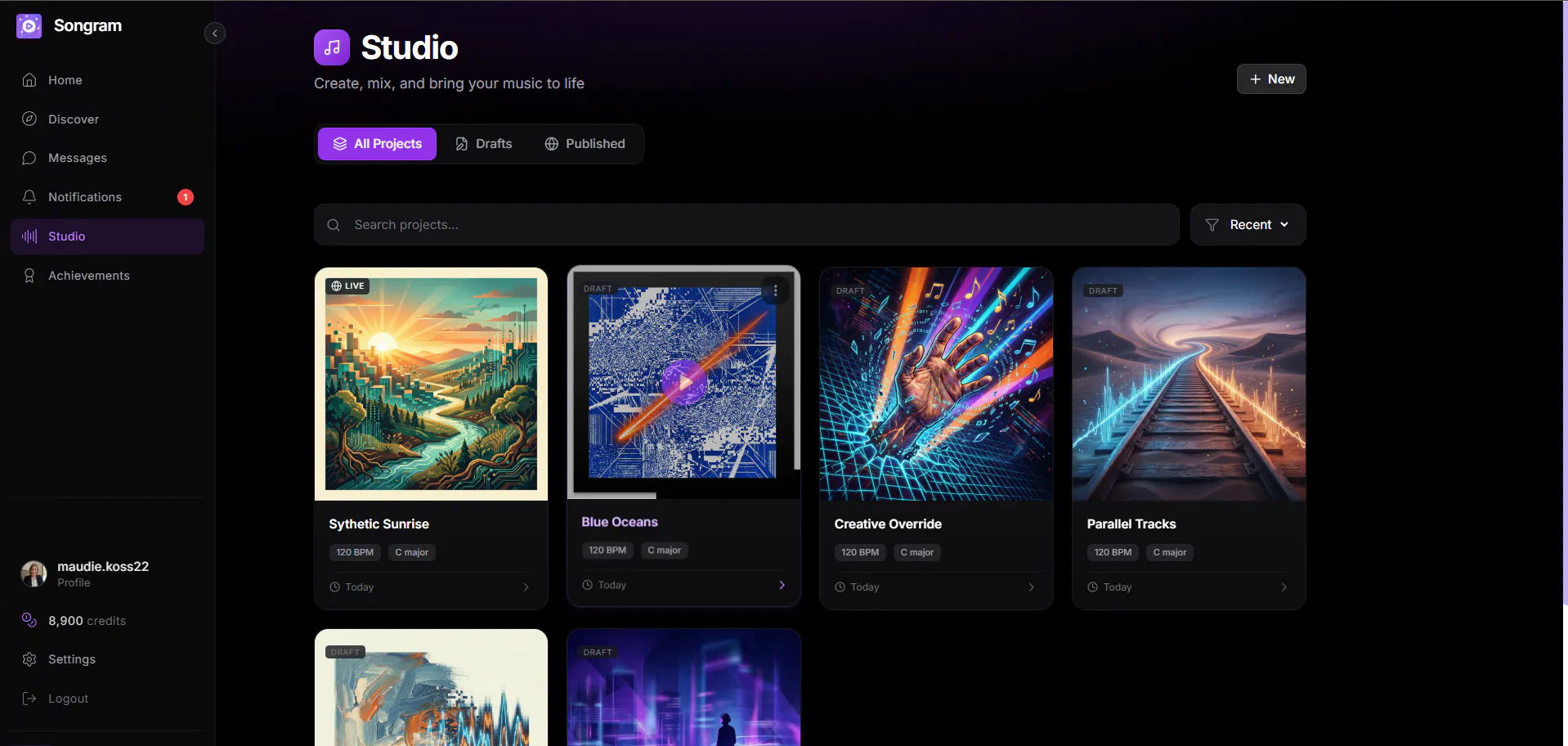Image resolution: width=1568 pixels, height=746 pixels.
Task: Click the red notification count badge
Action: pyautogui.click(x=186, y=197)
